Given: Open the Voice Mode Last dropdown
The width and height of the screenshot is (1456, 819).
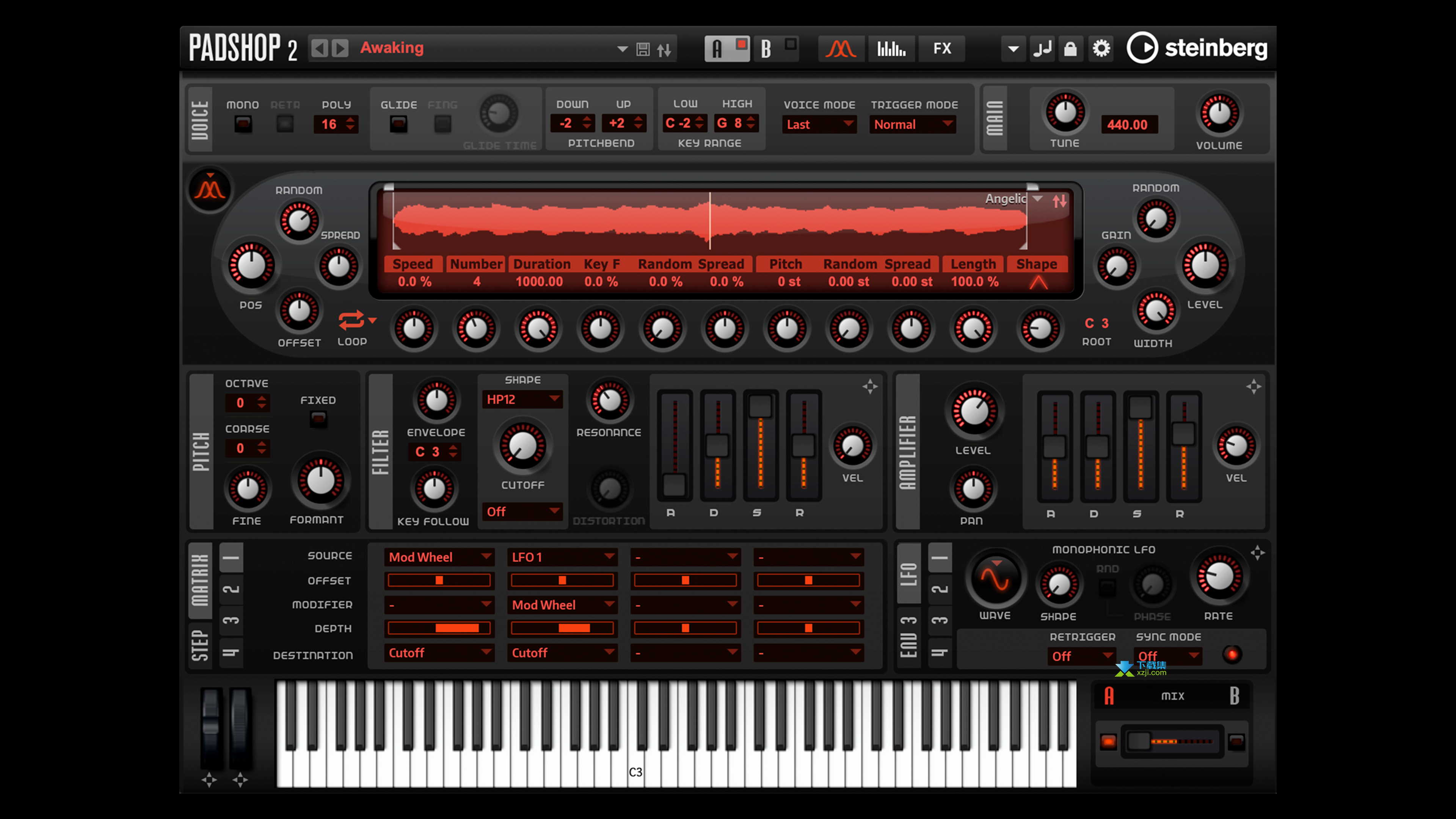Looking at the screenshot, I should (x=819, y=124).
